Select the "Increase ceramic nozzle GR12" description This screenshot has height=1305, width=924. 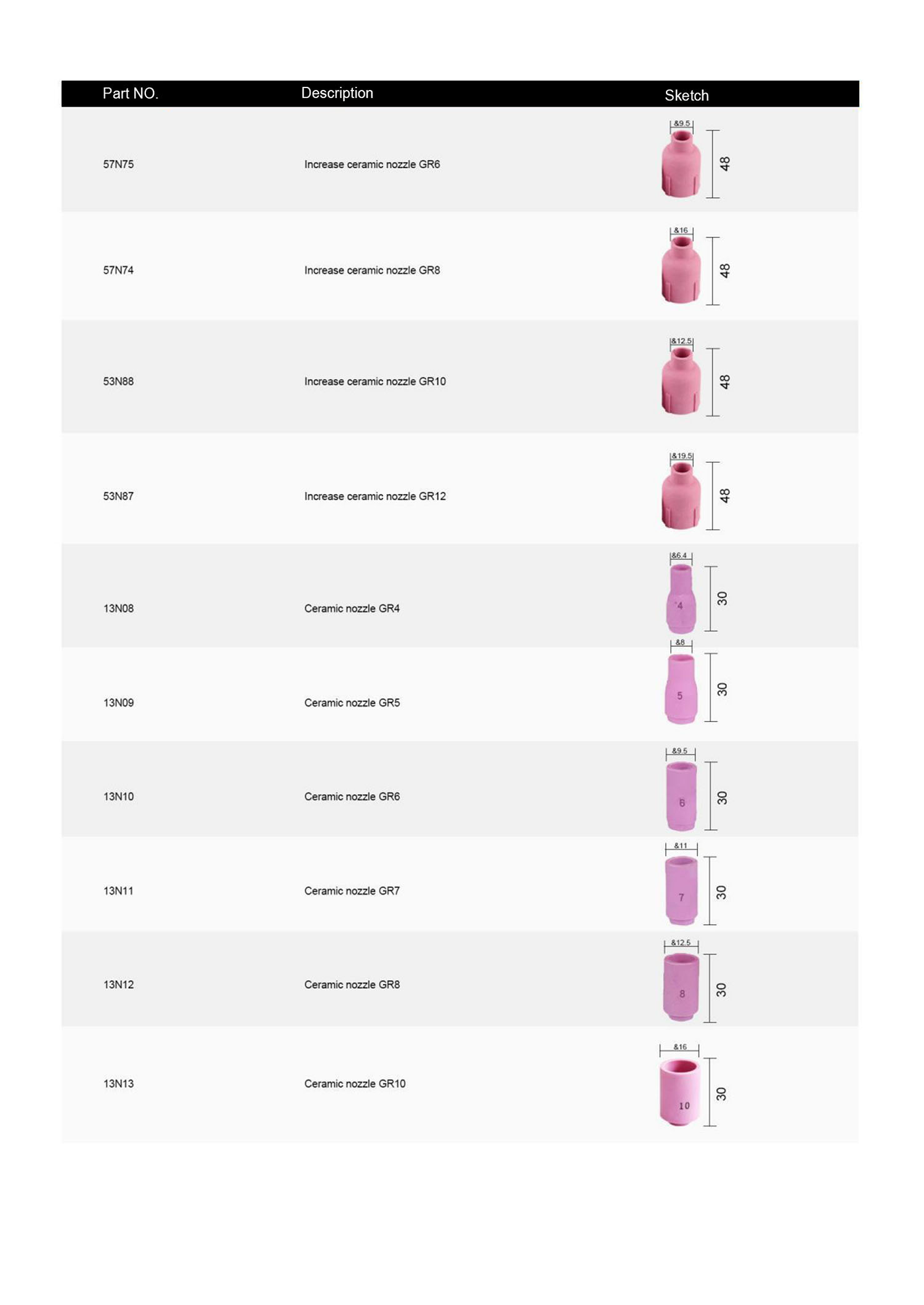pos(375,497)
